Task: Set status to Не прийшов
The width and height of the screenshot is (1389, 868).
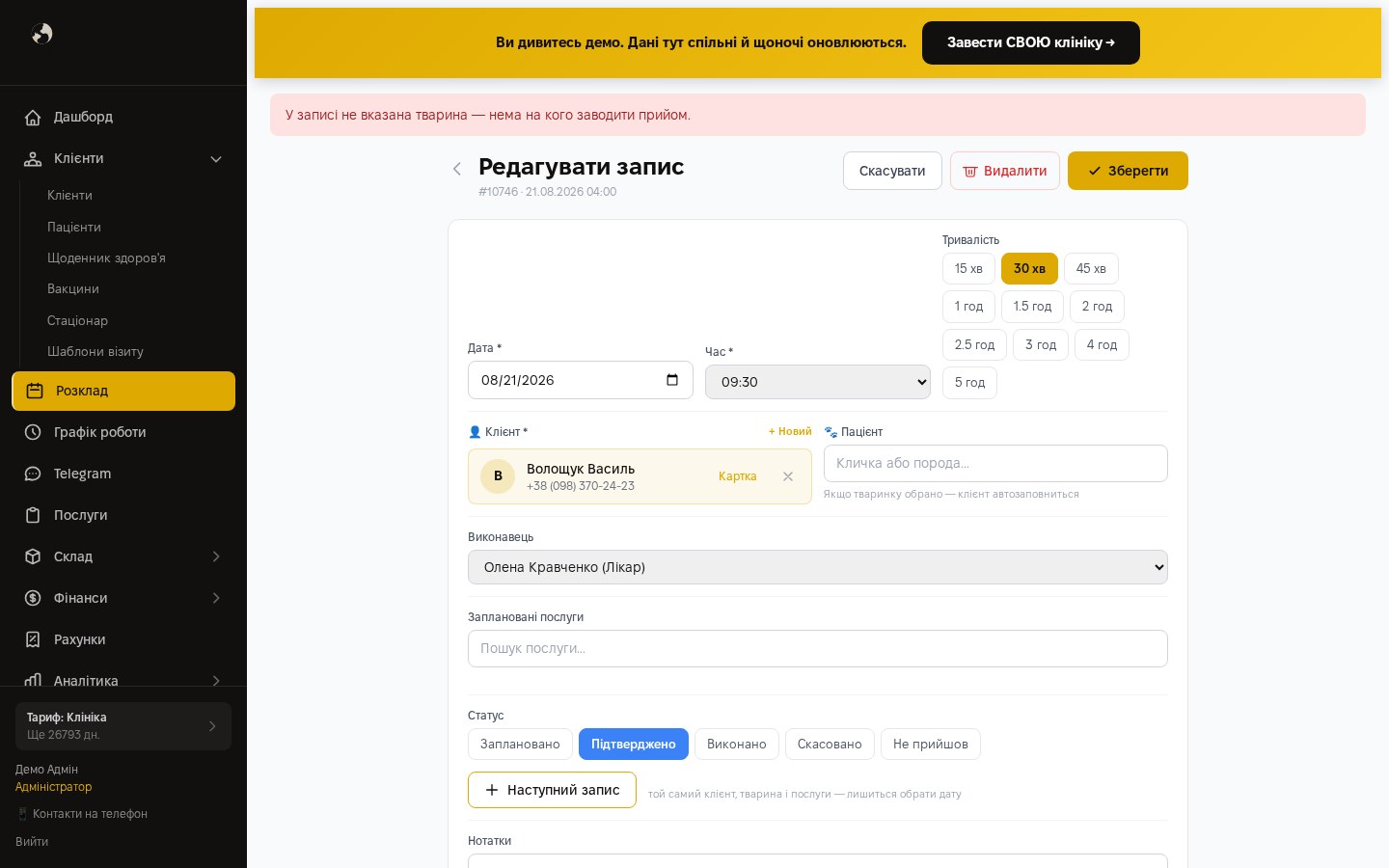Action: click(931, 744)
